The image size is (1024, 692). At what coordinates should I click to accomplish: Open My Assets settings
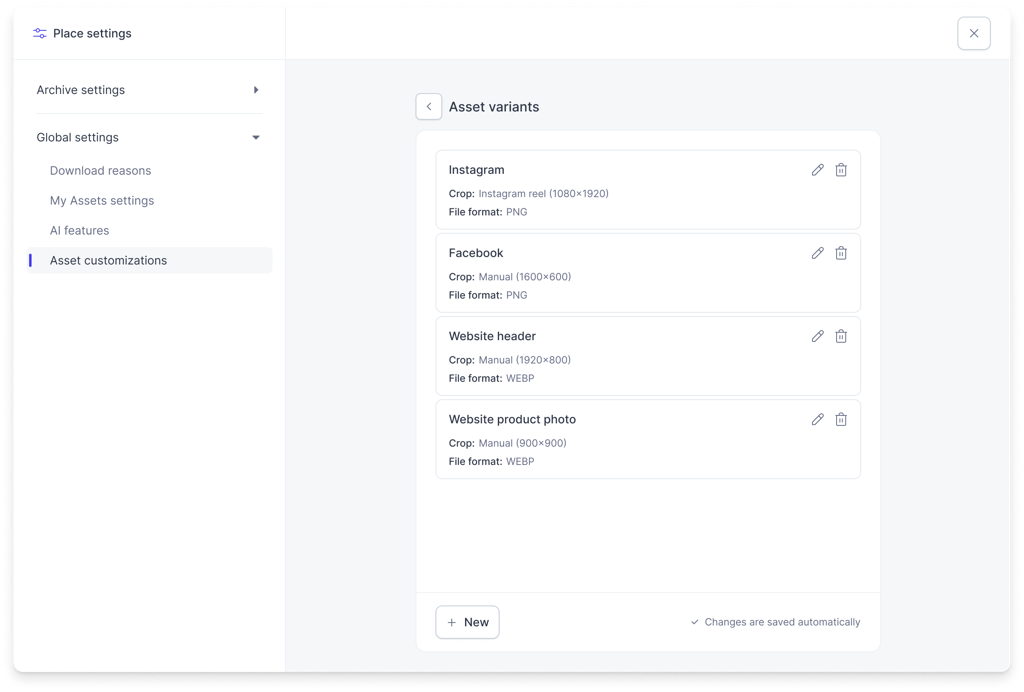[x=102, y=201]
